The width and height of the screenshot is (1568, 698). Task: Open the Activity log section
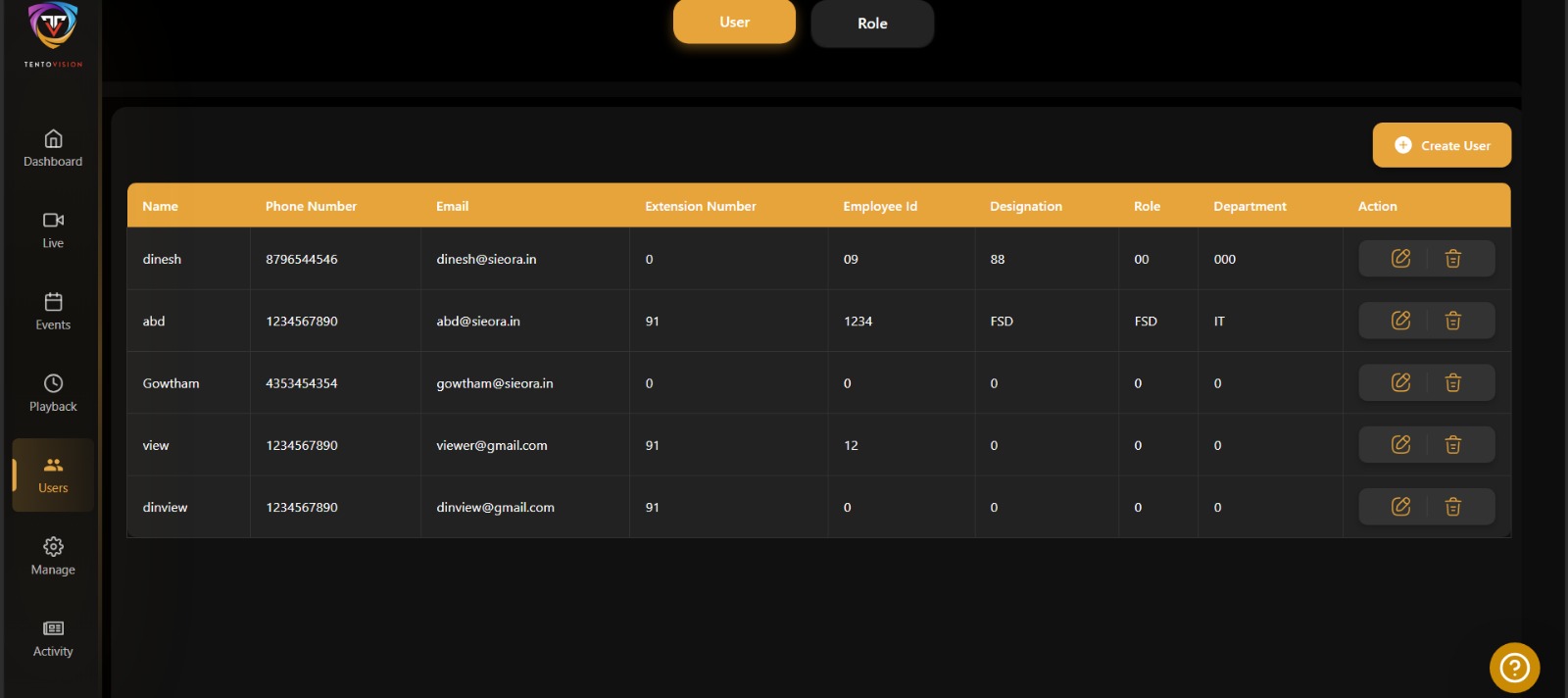coord(53,637)
